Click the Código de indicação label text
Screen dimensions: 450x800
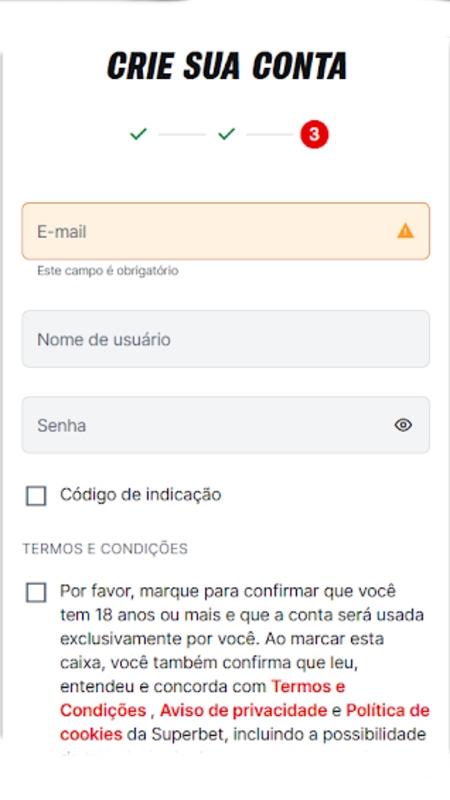140,495
